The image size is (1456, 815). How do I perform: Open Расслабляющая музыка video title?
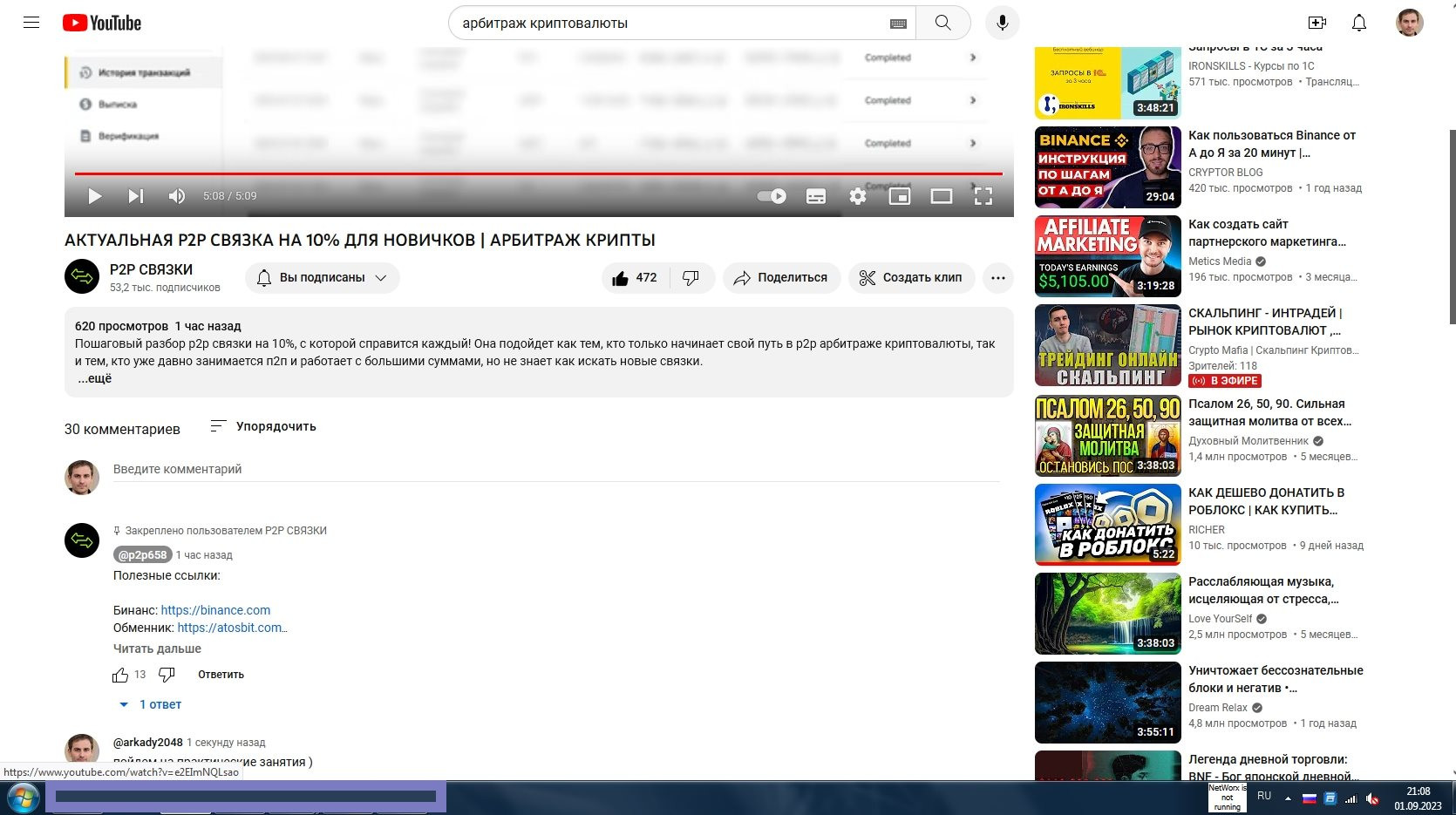point(1263,590)
